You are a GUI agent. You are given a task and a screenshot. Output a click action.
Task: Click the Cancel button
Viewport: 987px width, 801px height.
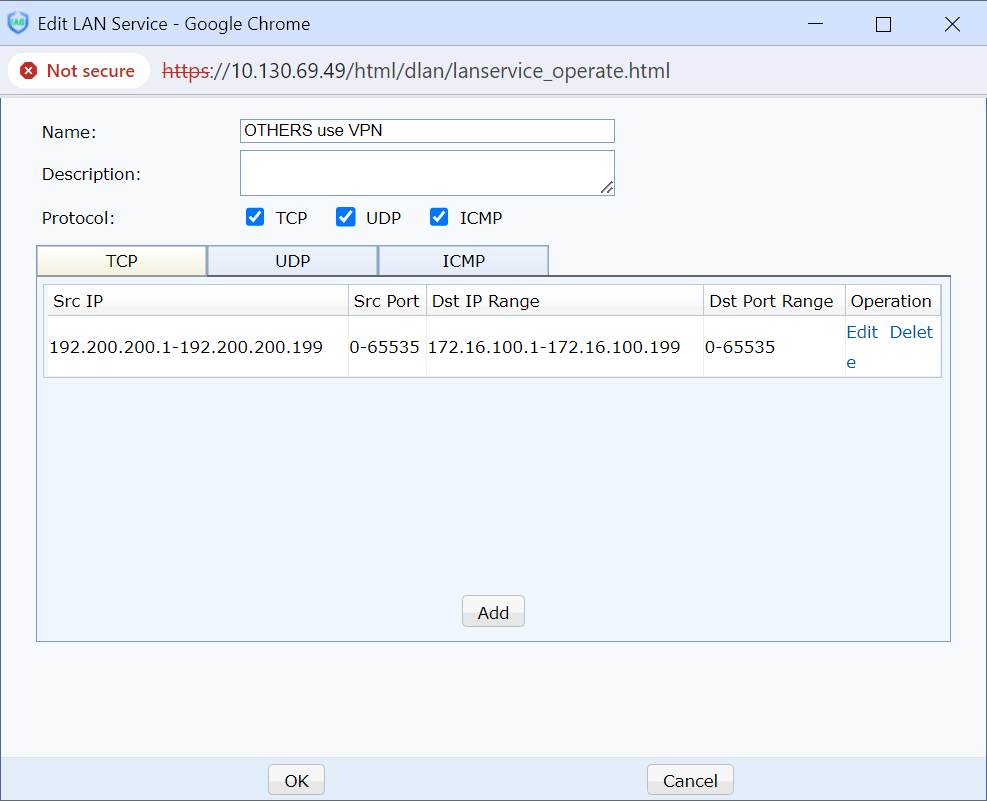coord(690,781)
